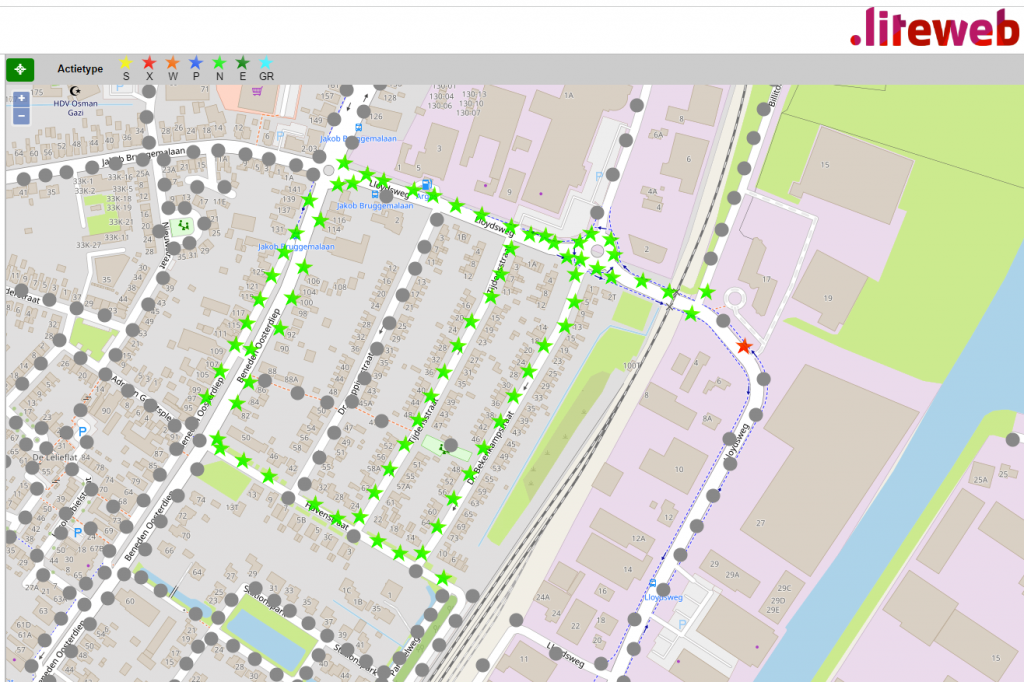The image size is (1024, 682).
Task: Select the red X action type star
Action: (x=149, y=64)
